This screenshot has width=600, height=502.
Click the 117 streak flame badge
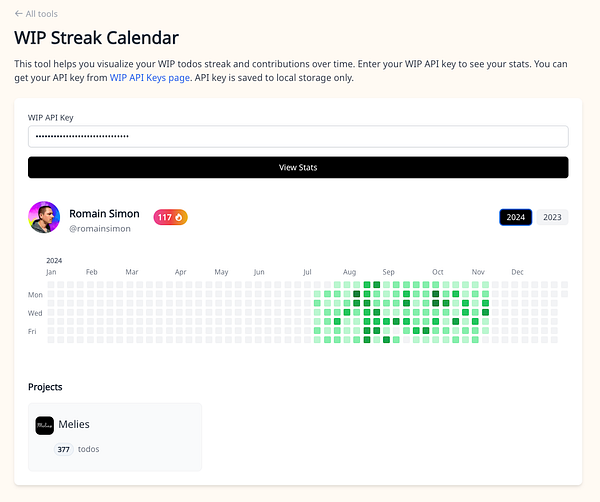[170, 217]
